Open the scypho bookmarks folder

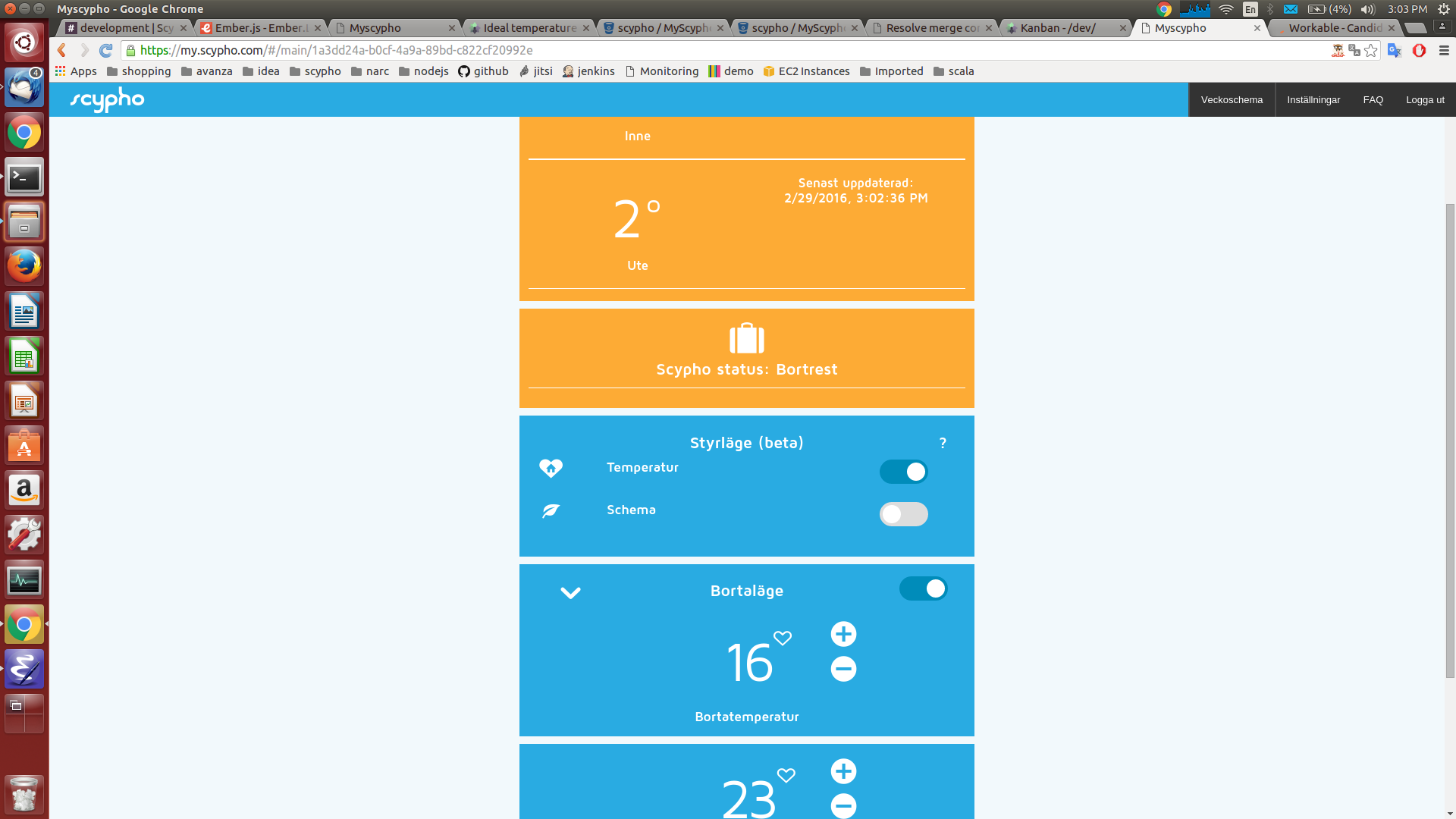(315, 71)
